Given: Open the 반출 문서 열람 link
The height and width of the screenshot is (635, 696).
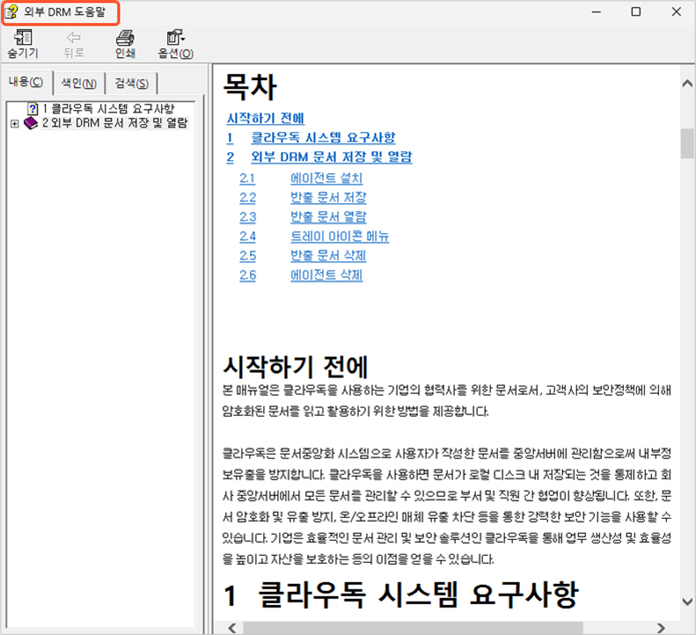Looking at the screenshot, I should coord(328,217).
